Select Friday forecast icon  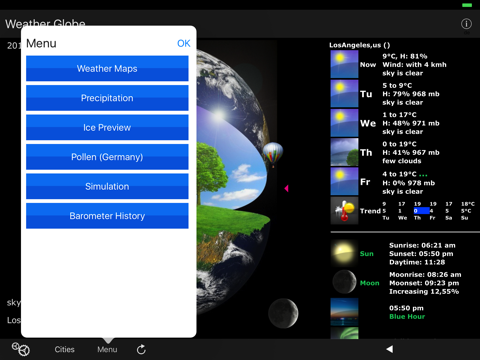pos(344,182)
